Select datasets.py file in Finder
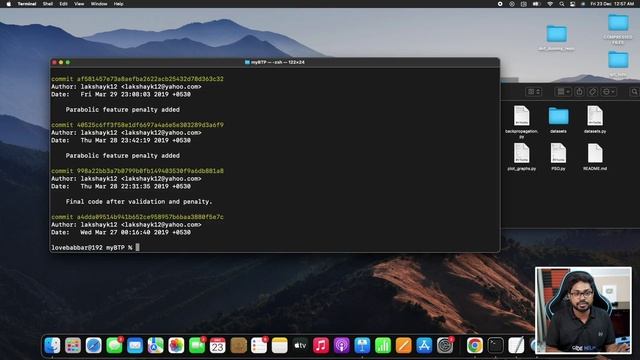The width and height of the screenshot is (640, 360). point(595,119)
